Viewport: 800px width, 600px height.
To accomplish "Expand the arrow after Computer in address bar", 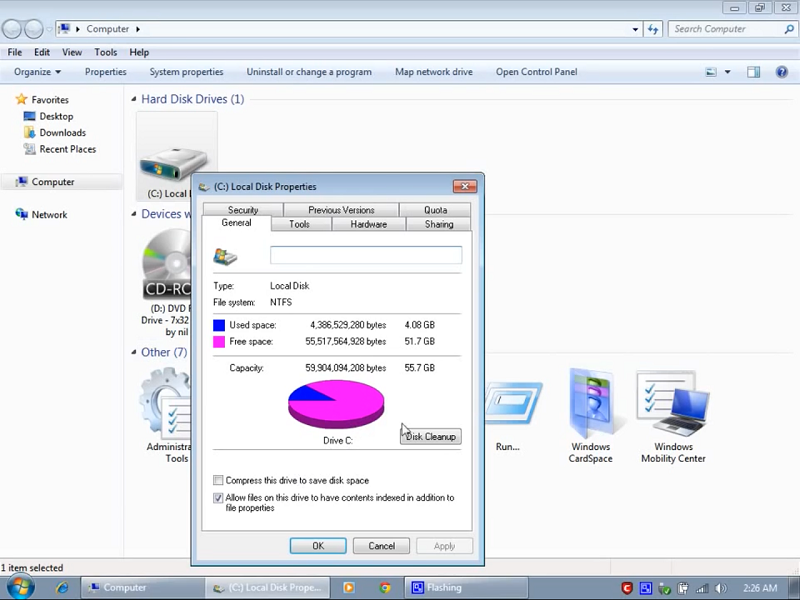I will pyautogui.click(x=138, y=29).
